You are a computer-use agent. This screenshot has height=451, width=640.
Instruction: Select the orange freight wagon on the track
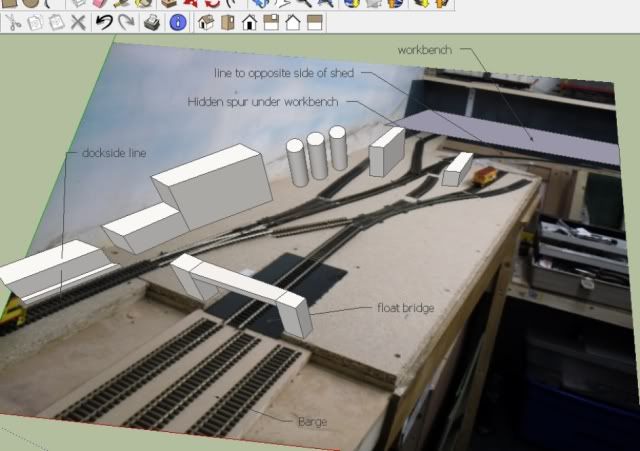coord(485,176)
